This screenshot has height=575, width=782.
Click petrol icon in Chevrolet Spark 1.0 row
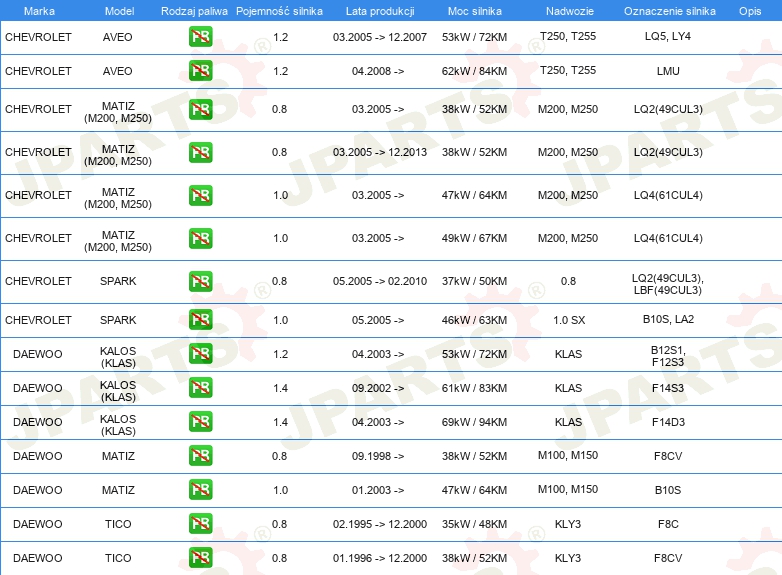click(x=200, y=320)
